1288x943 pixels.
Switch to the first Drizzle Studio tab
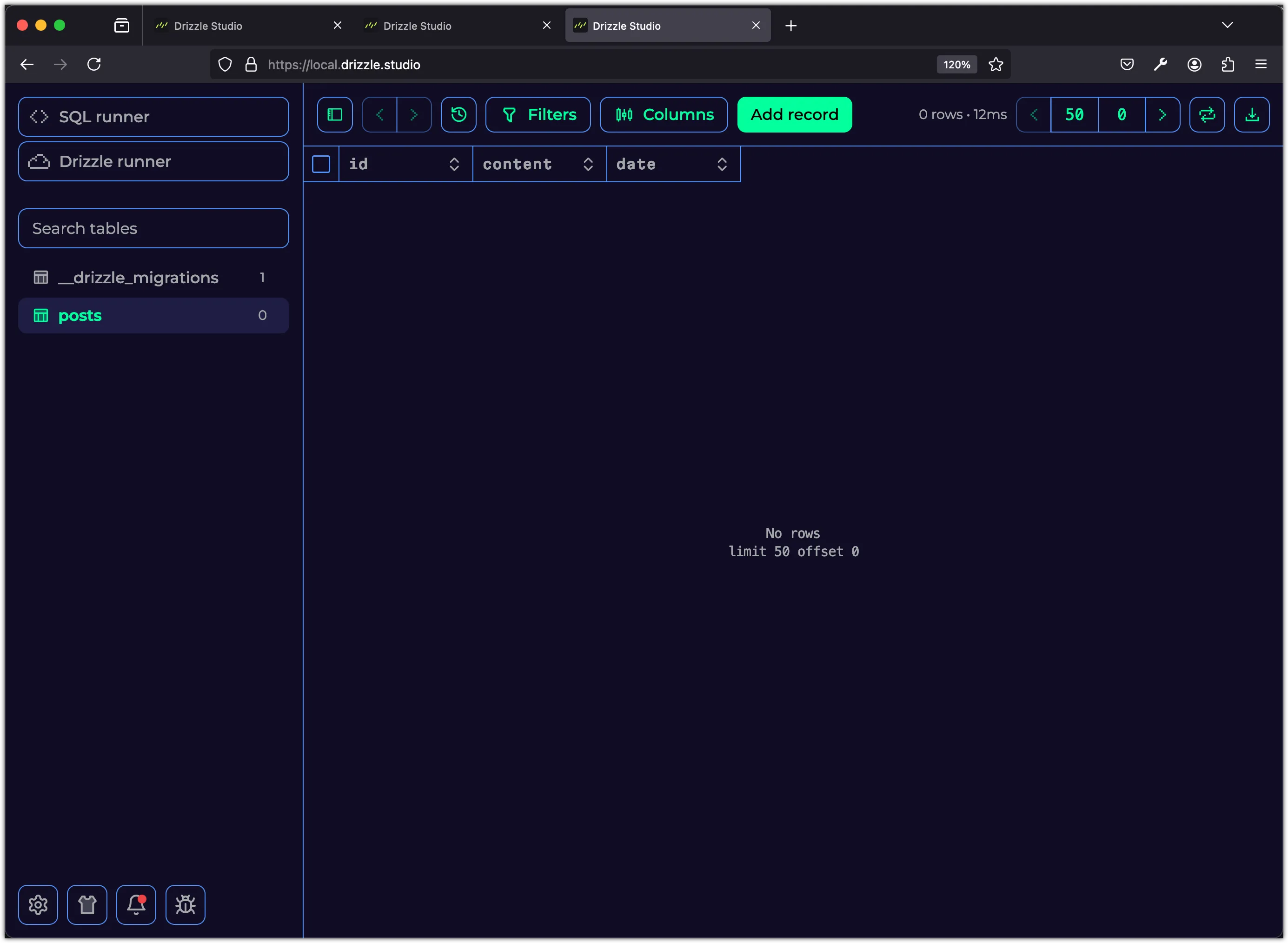tap(249, 26)
